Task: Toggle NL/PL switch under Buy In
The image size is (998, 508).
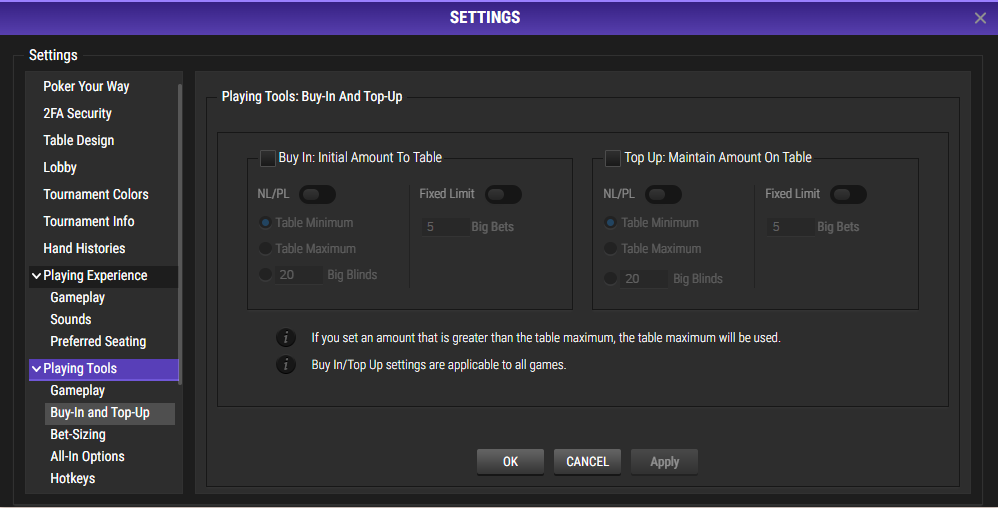Action: pyautogui.click(x=318, y=194)
